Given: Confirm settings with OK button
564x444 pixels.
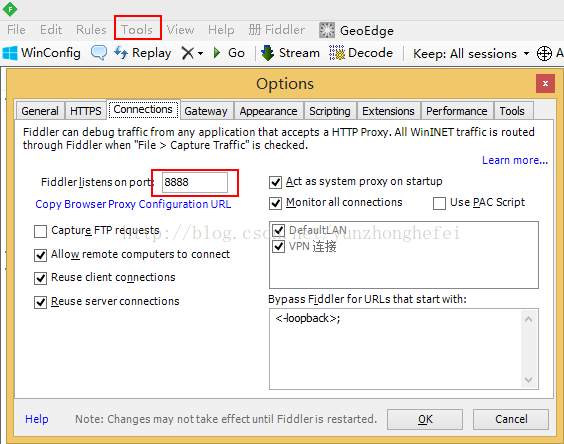Looking at the screenshot, I should 425,419.
